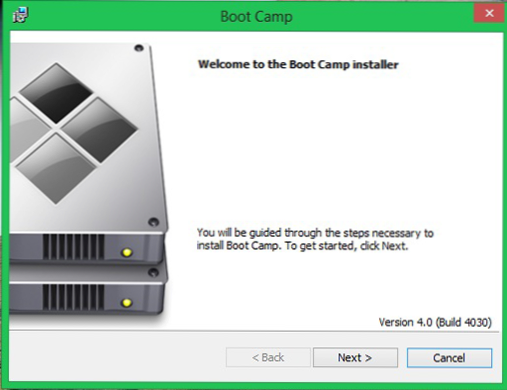The height and width of the screenshot is (390, 507).
Task: Click the top black diamond of logo
Action: [56, 93]
